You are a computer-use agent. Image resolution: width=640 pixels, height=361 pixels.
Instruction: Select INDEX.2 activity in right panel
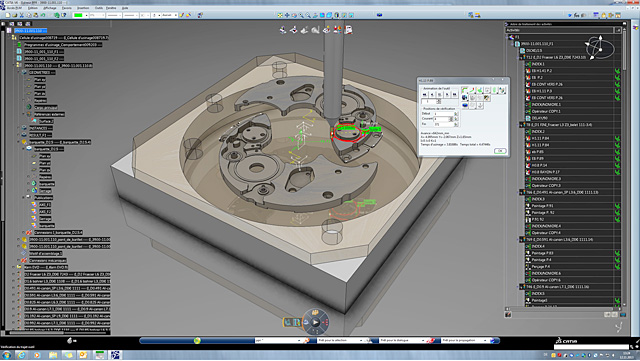538,131
